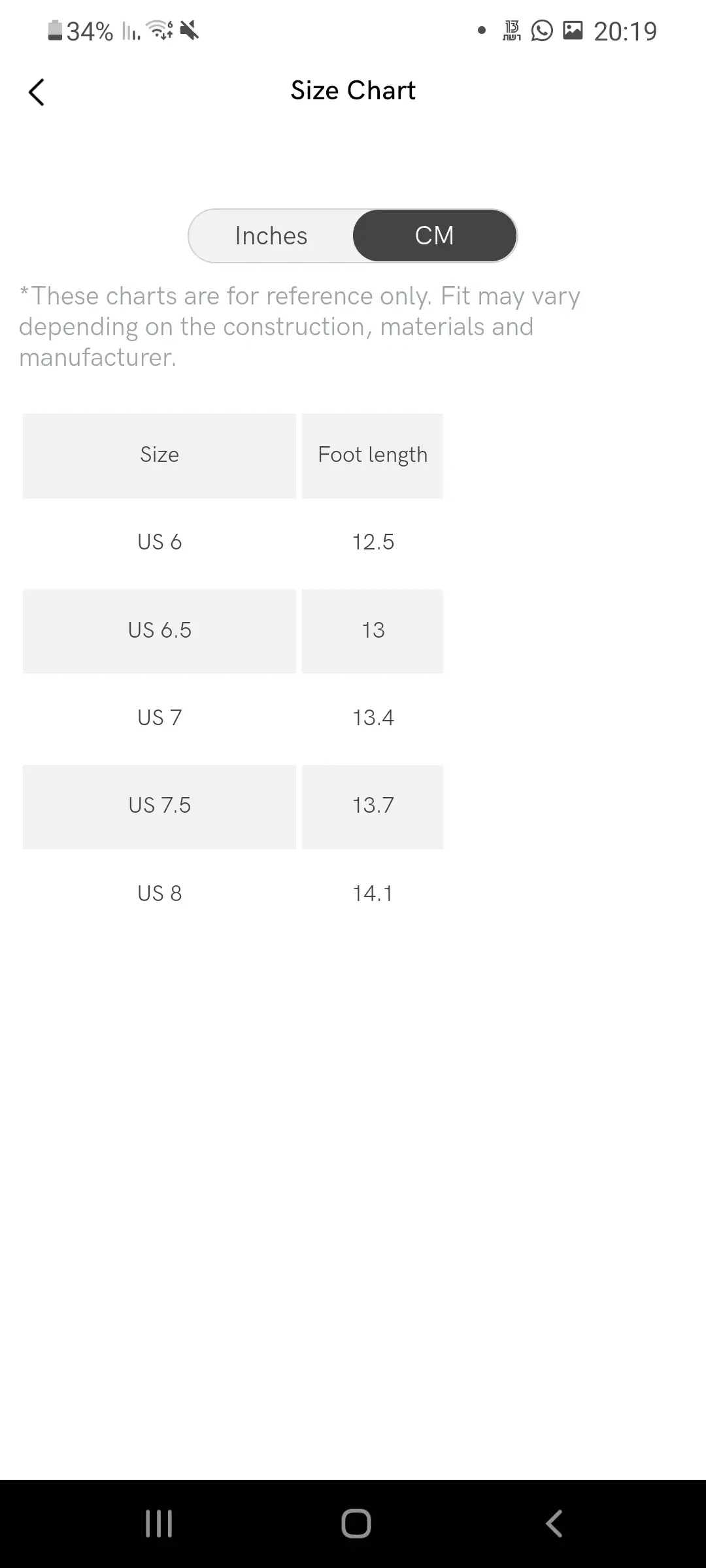Tap the gallery image notification icon
This screenshot has height=1568, width=706.
click(573, 31)
